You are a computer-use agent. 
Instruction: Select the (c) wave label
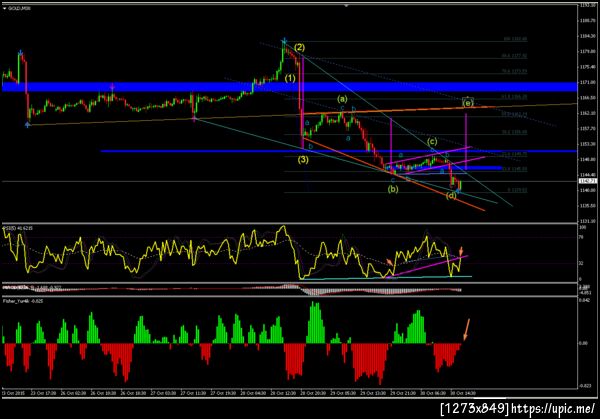click(x=432, y=141)
